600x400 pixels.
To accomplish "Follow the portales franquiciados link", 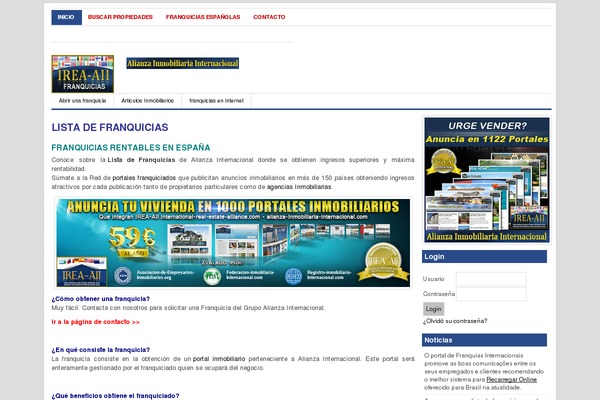I will click(x=144, y=178).
